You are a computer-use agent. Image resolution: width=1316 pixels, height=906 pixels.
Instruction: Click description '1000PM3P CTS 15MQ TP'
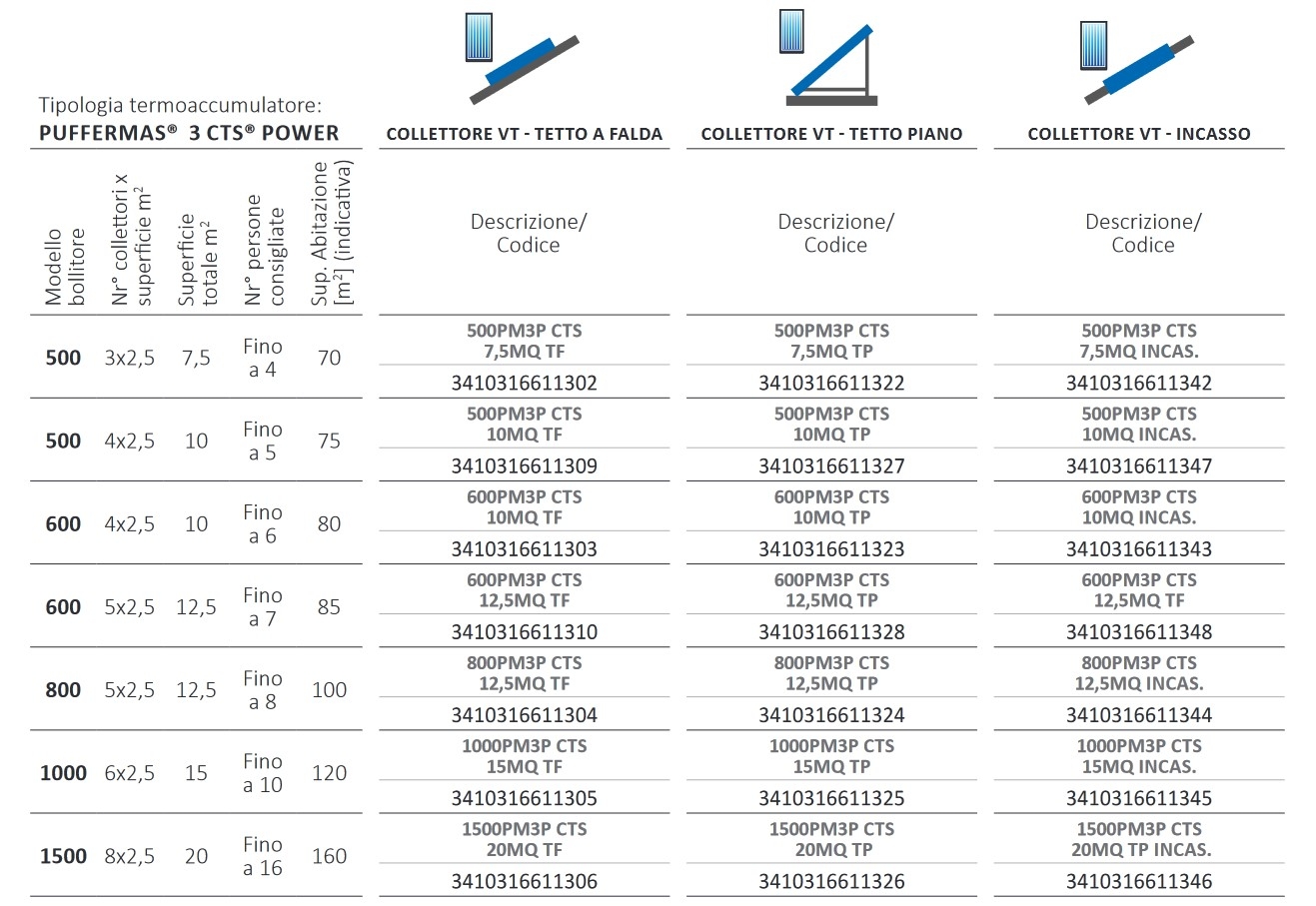pos(832,756)
